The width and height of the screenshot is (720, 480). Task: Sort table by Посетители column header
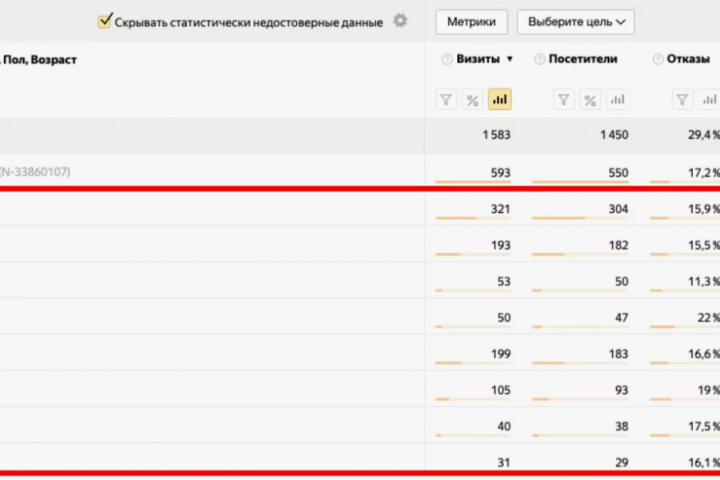coord(583,59)
